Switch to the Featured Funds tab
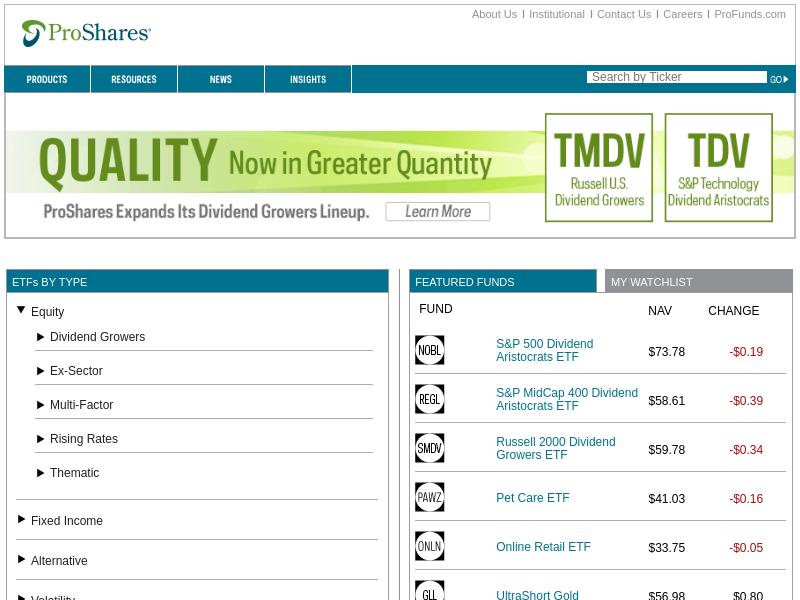Screen dimensions: 800x600 pyautogui.click(x=503, y=281)
